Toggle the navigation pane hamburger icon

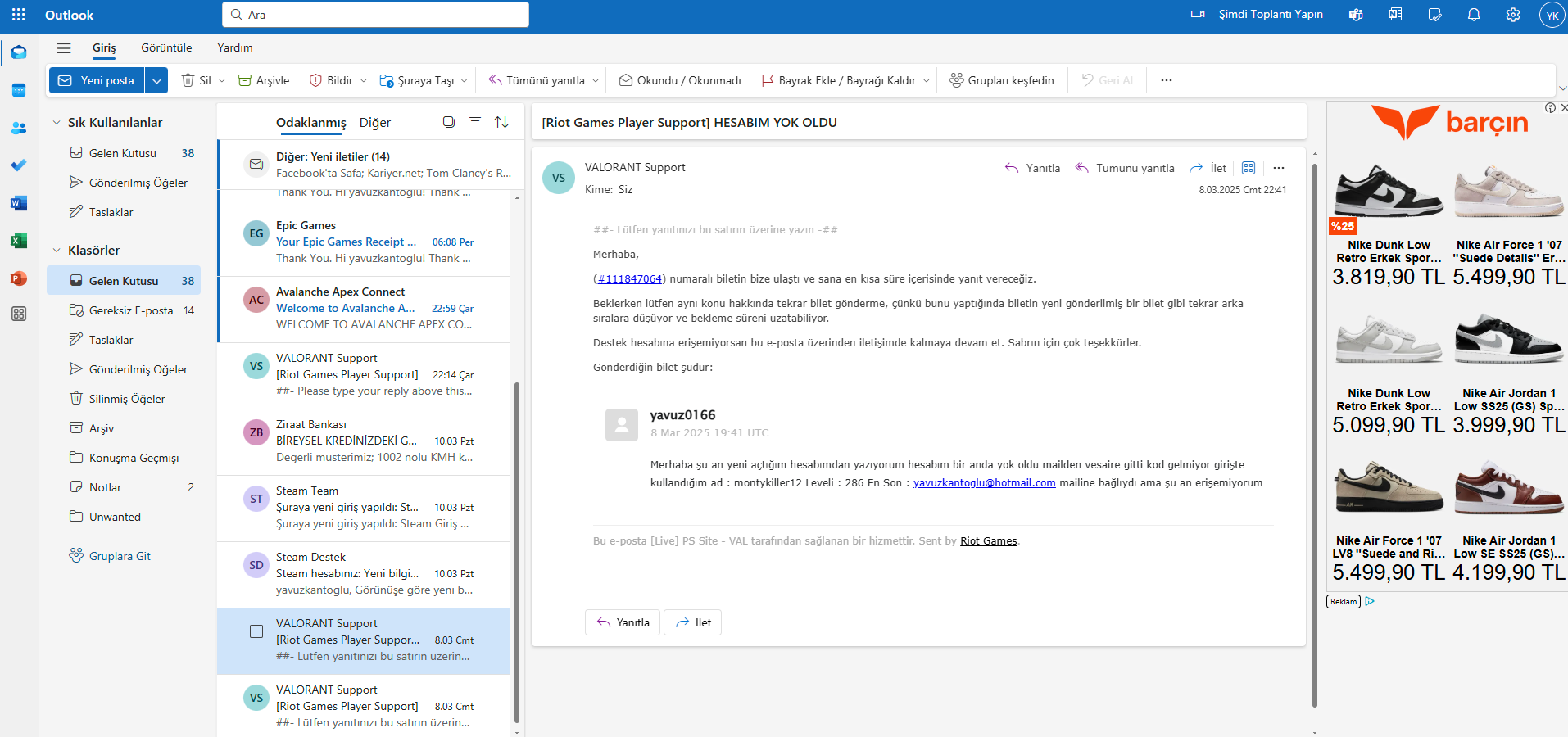[x=64, y=47]
